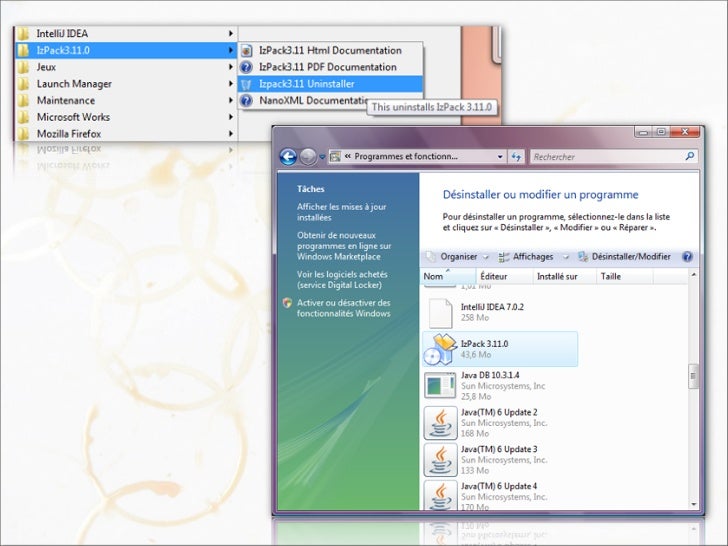Screen dimensions: 728x546
Task: Click the IntelliJ IDEA folder icon
Action: pyautogui.click(x=23, y=33)
